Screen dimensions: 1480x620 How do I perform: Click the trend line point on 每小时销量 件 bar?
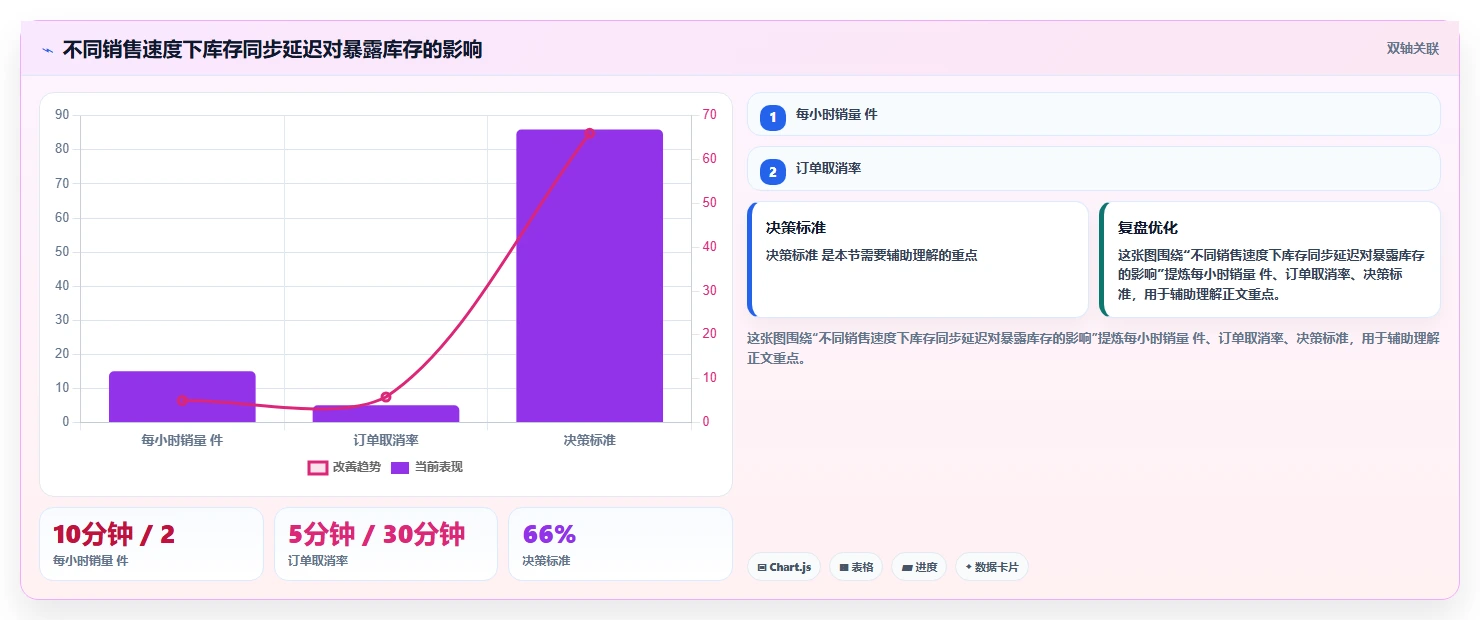pos(182,400)
